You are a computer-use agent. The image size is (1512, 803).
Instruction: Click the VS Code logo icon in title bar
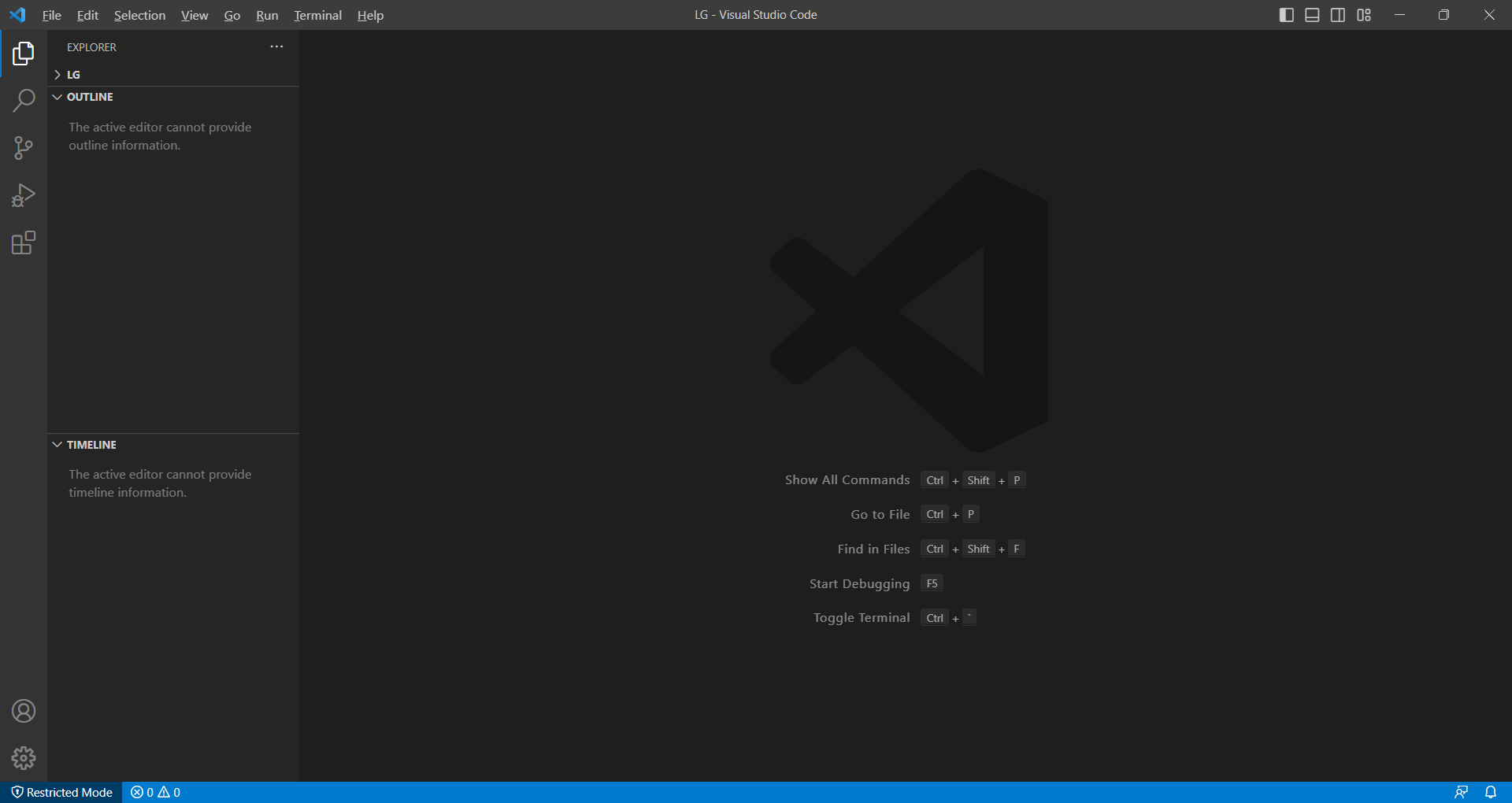coord(17,15)
